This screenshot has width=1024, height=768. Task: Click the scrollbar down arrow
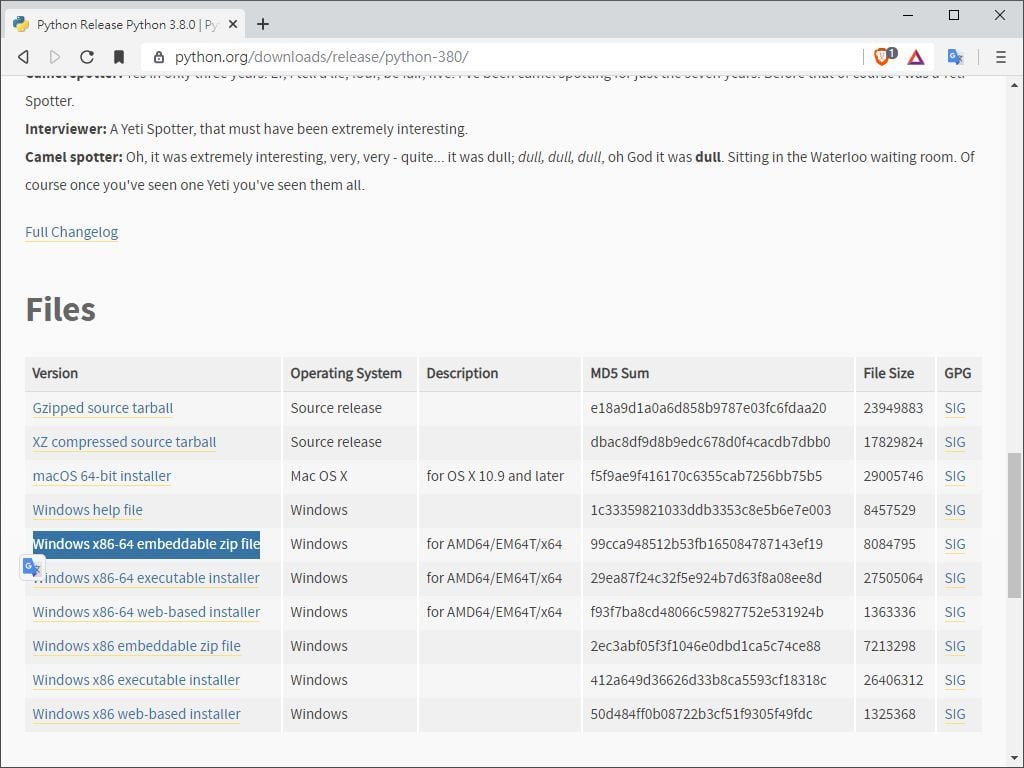coord(1014,756)
